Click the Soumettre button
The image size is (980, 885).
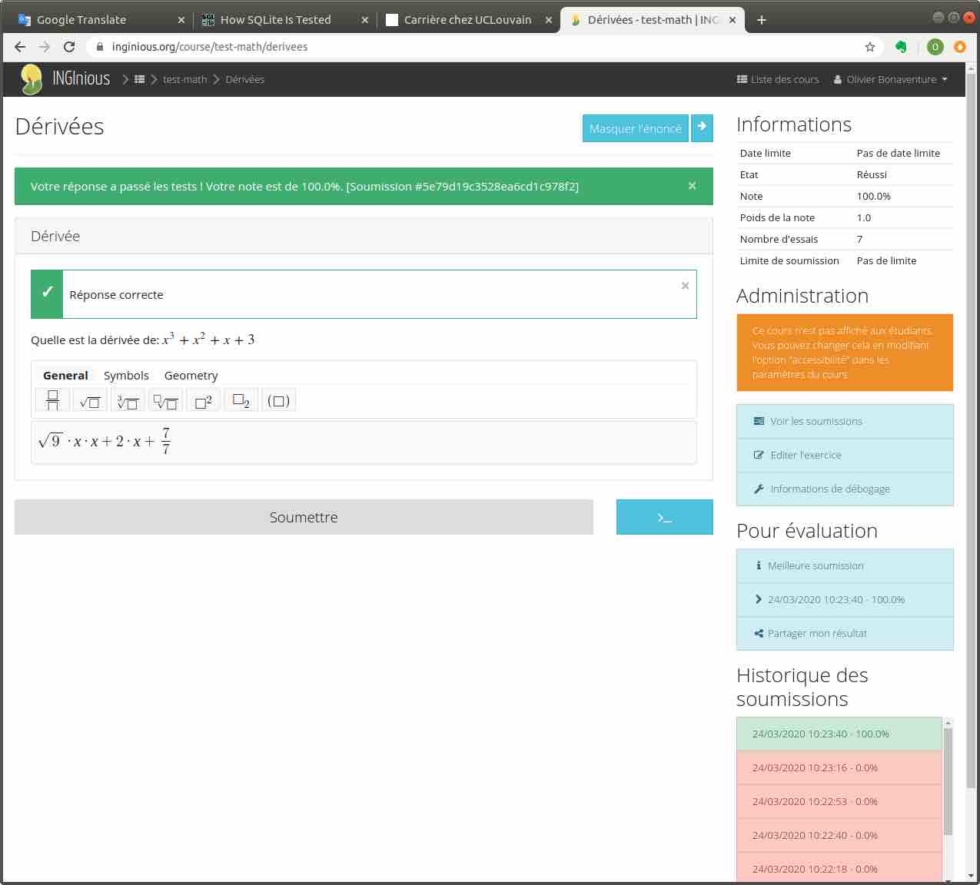pyautogui.click(x=303, y=517)
